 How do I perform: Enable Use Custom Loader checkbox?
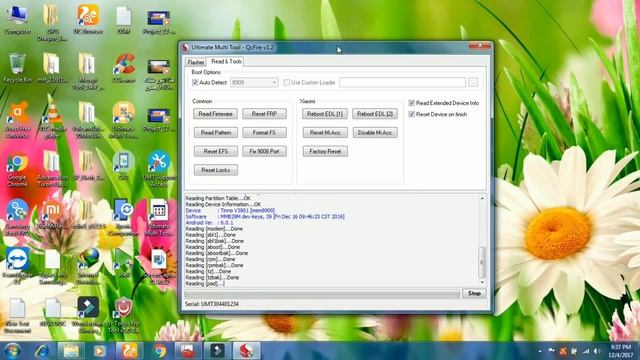coord(287,82)
